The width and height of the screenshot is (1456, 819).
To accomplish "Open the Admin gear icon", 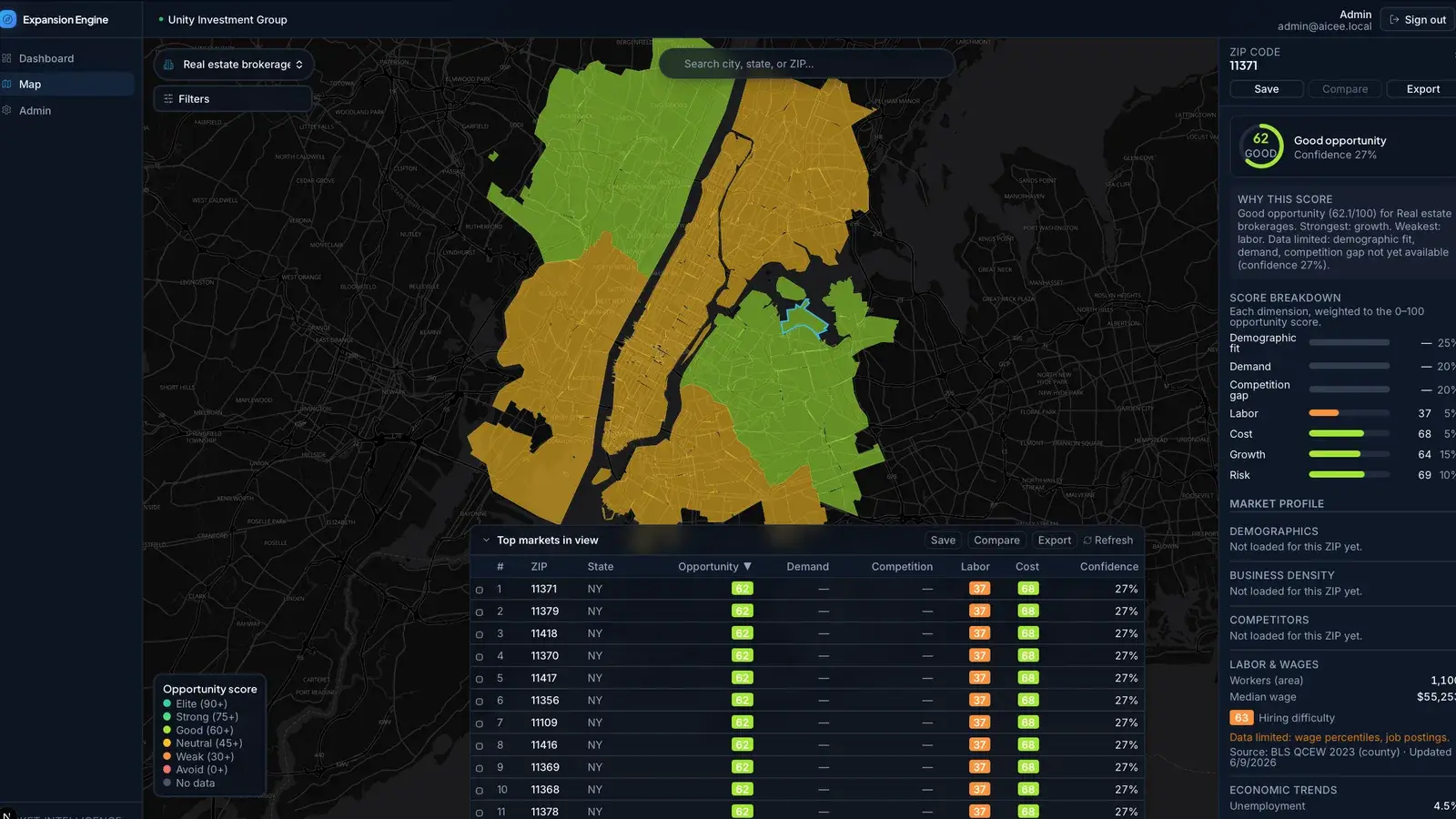I will click(7, 110).
